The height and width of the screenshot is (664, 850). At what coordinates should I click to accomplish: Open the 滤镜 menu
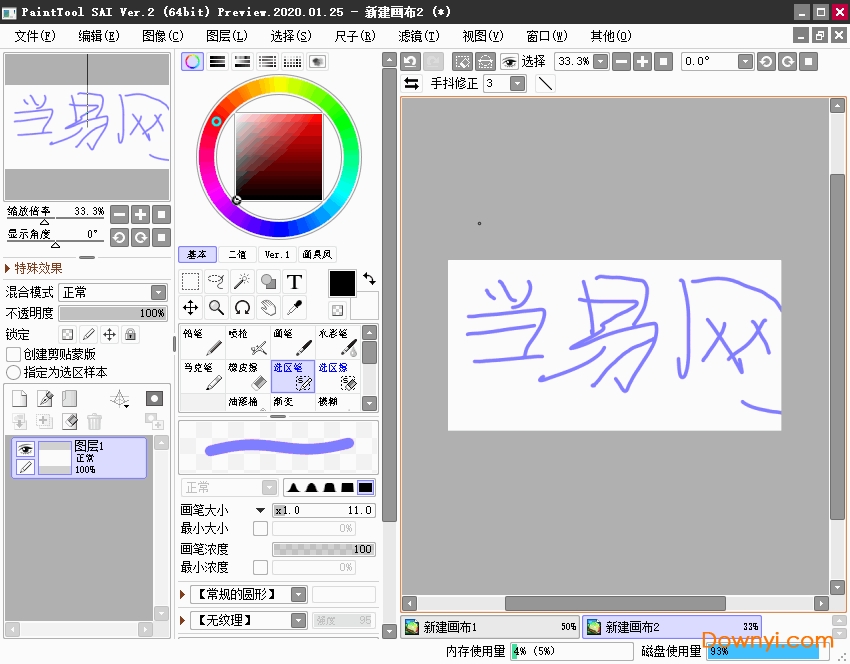418,36
